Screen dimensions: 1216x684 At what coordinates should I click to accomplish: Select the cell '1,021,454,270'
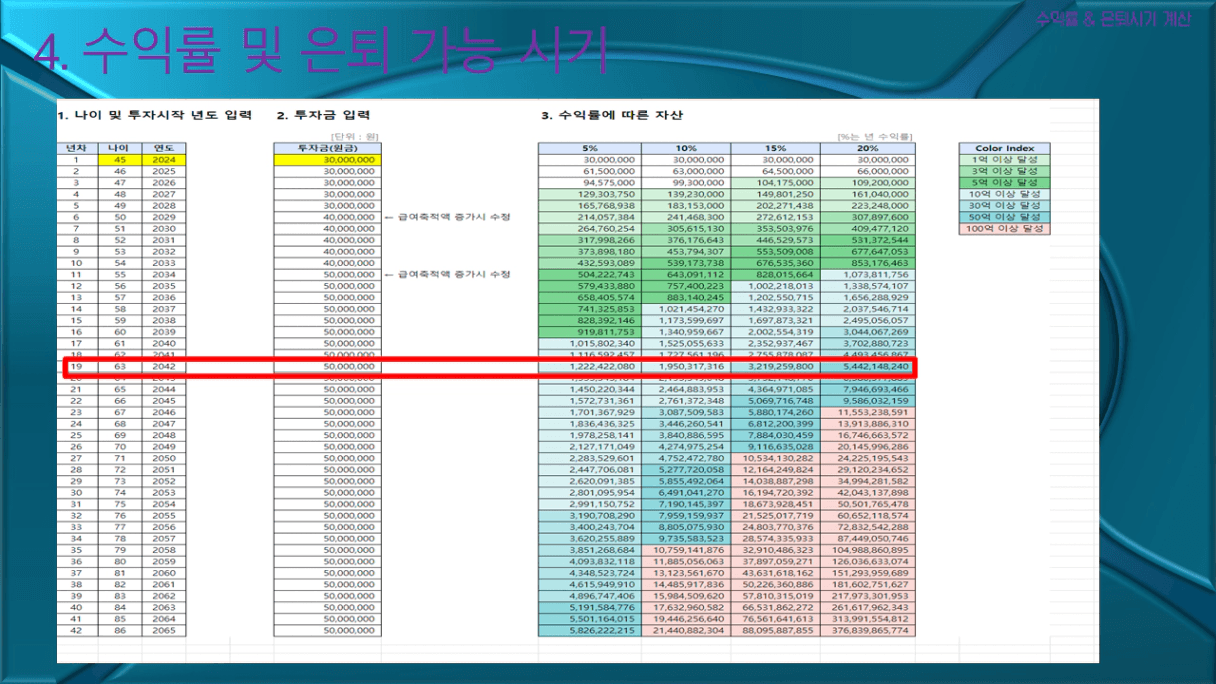click(x=686, y=309)
